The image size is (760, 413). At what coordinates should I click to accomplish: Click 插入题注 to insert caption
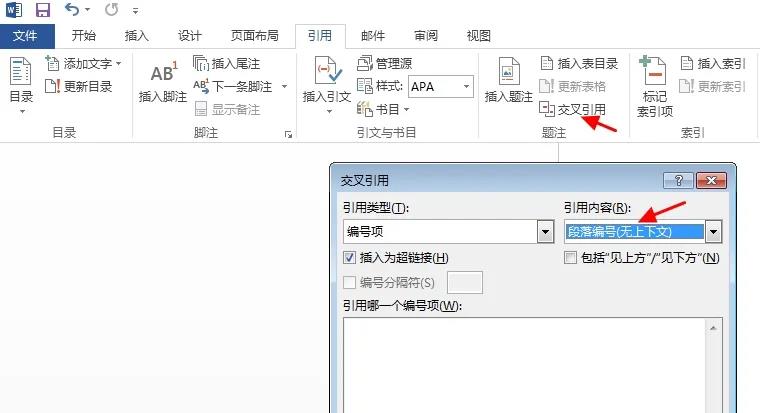click(508, 81)
